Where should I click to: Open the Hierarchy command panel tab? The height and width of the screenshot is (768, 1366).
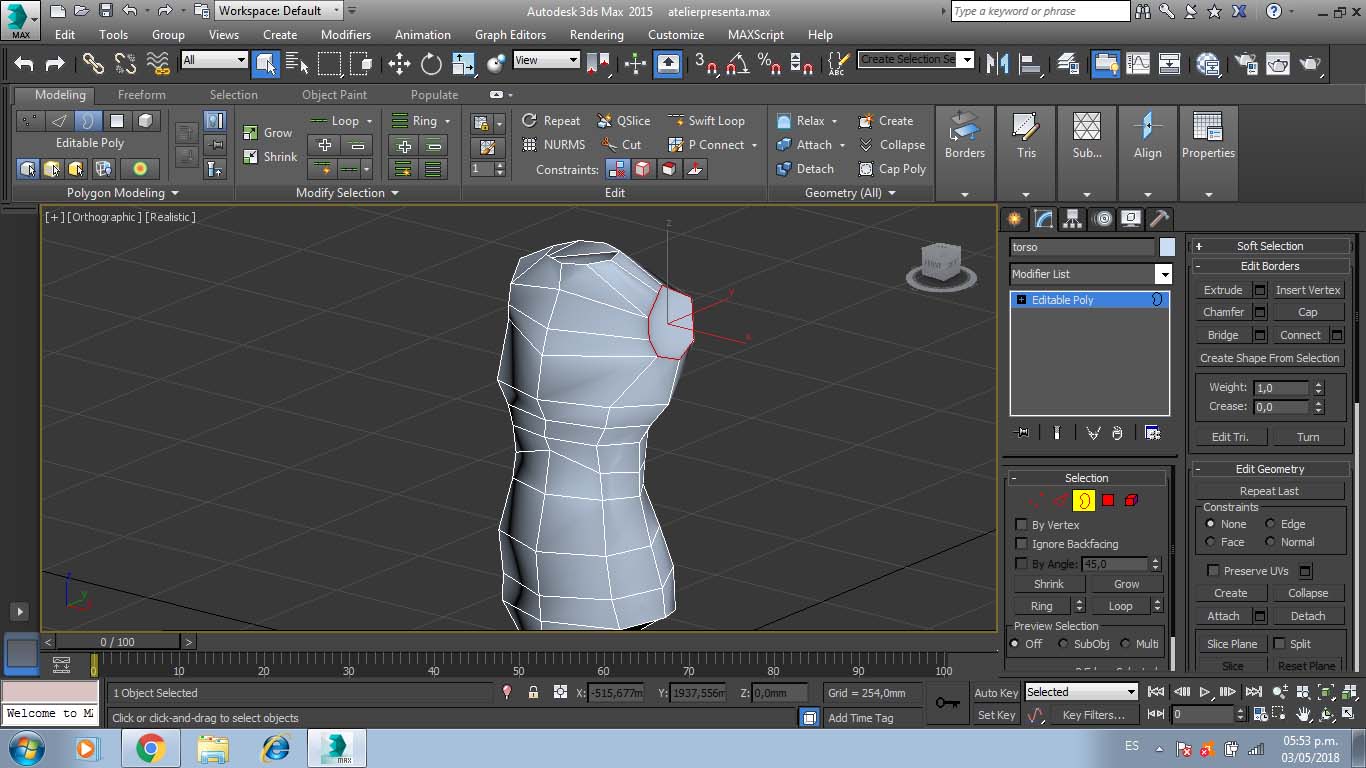pyautogui.click(x=1073, y=219)
